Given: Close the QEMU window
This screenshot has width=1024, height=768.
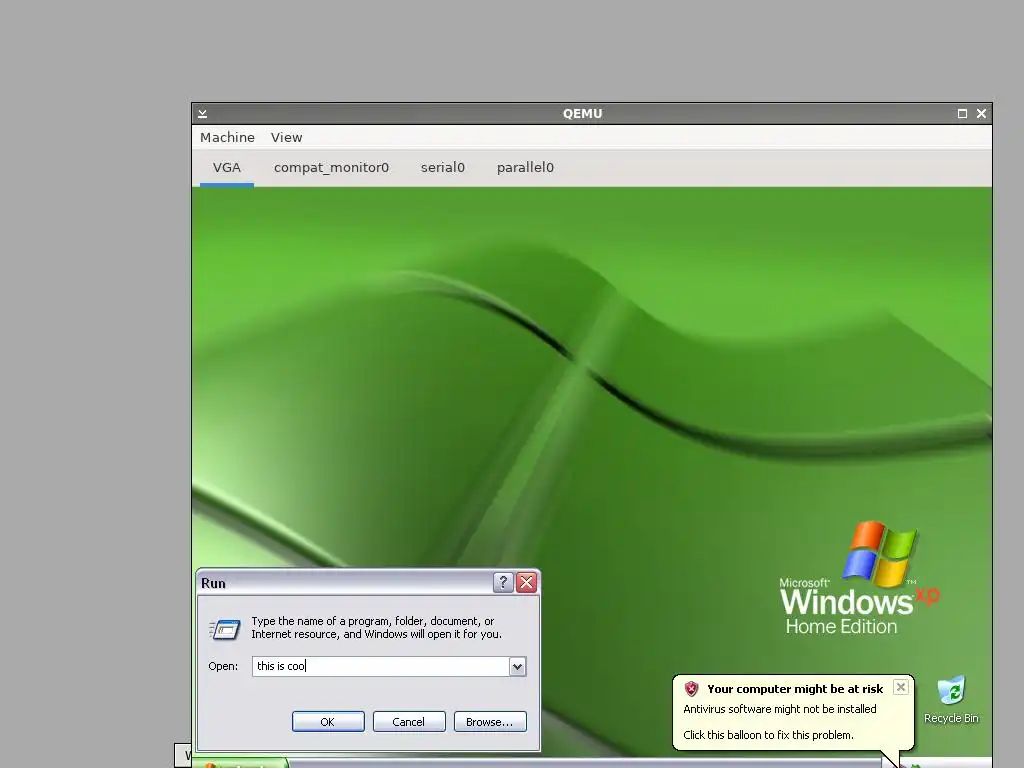Looking at the screenshot, I should pos(981,114).
